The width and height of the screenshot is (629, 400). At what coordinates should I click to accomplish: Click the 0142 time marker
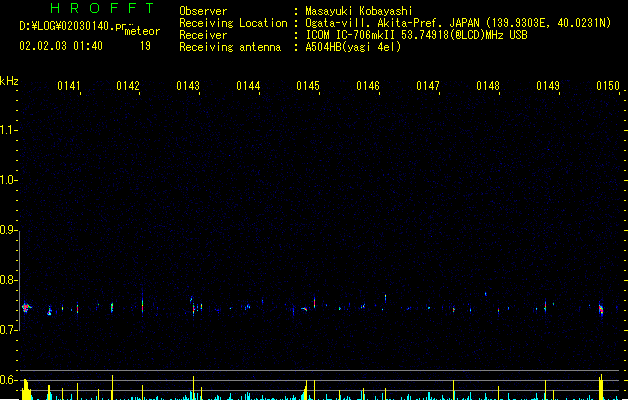[128, 86]
